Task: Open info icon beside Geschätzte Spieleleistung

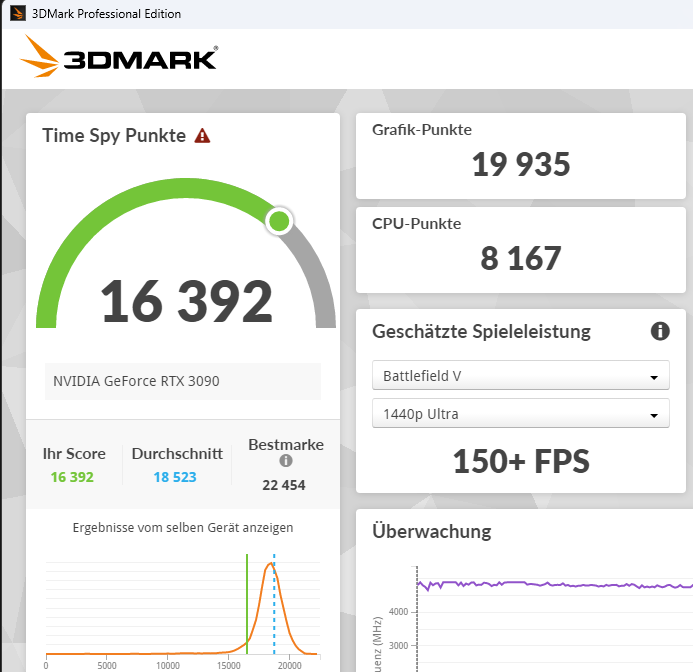Action: click(660, 331)
